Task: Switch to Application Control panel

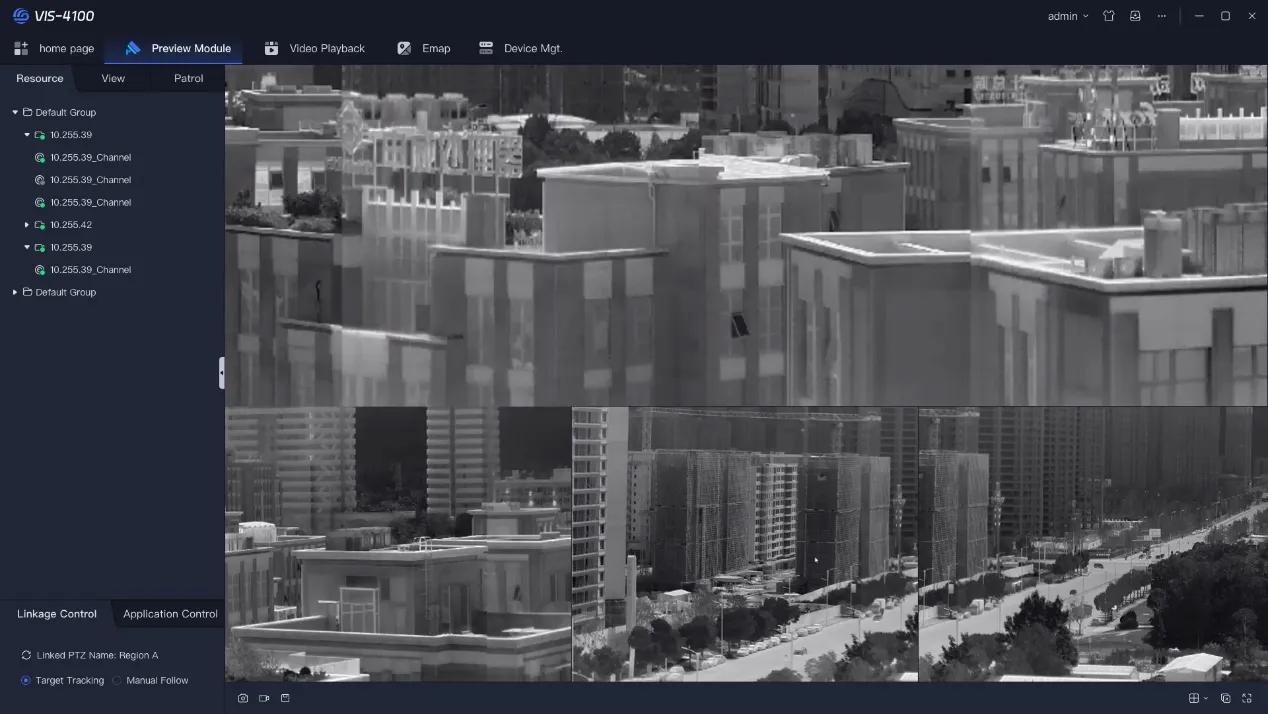Action: 170,614
